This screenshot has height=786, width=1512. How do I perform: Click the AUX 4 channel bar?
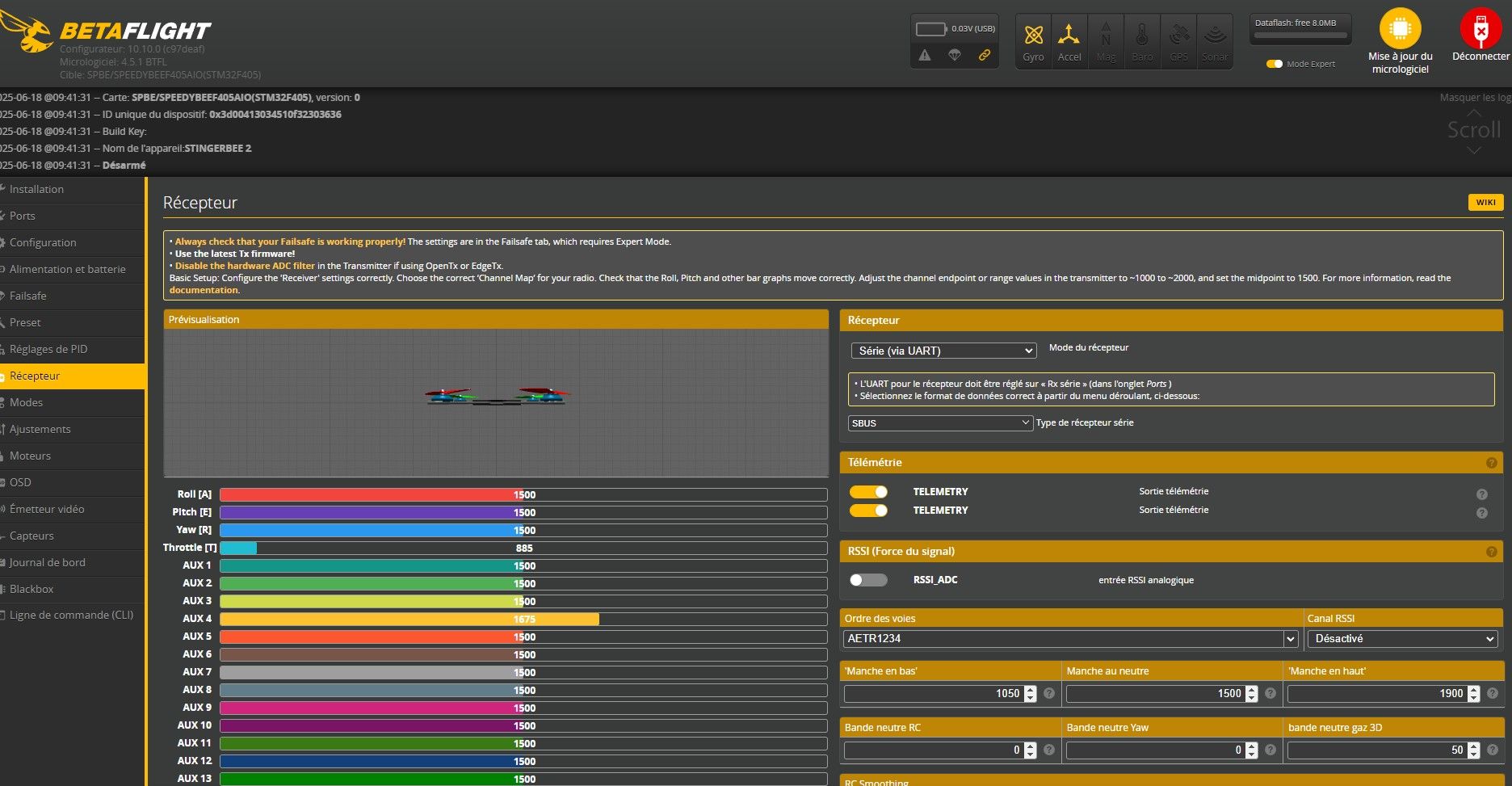click(523, 619)
